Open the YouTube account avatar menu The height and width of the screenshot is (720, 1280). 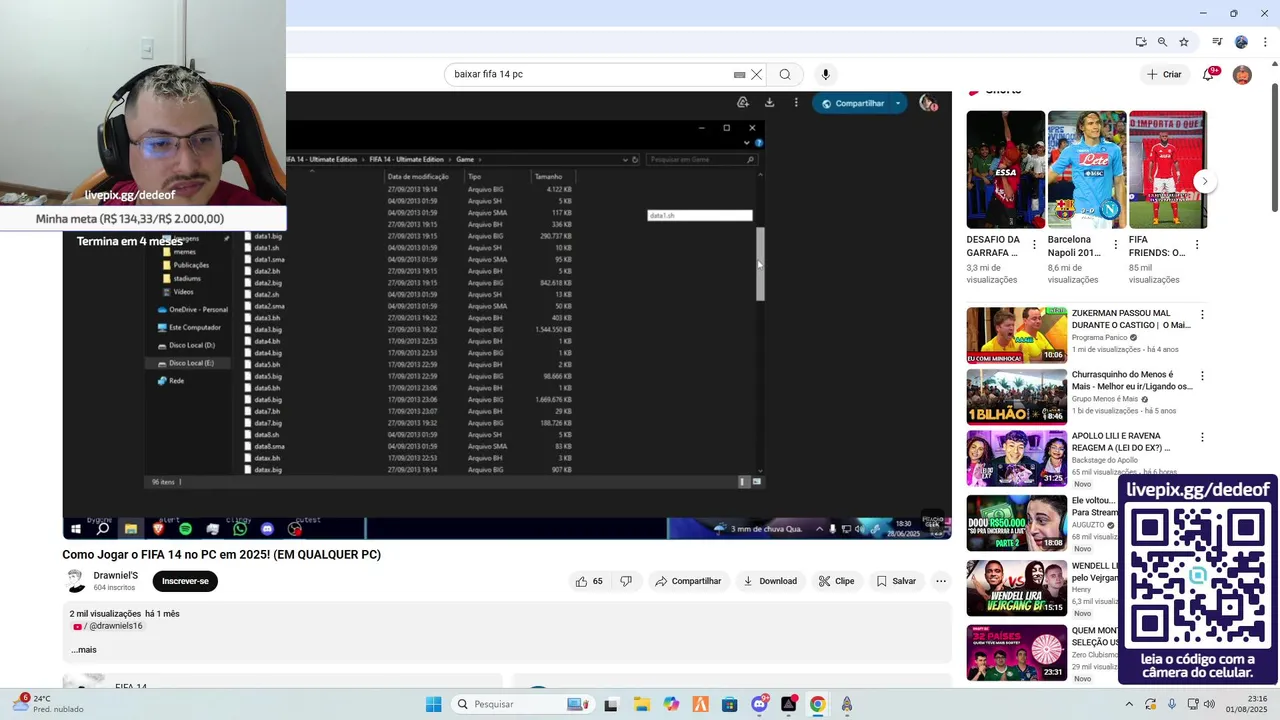point(1242,74)
